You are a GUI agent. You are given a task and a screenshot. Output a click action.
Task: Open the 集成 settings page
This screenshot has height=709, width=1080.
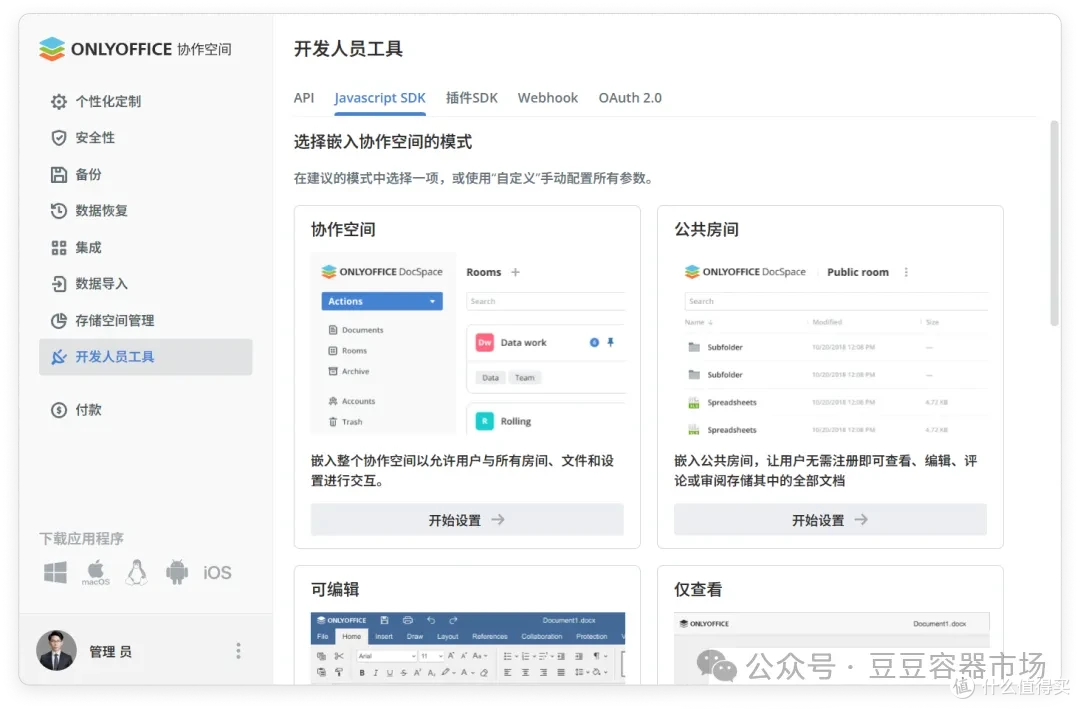88,247
